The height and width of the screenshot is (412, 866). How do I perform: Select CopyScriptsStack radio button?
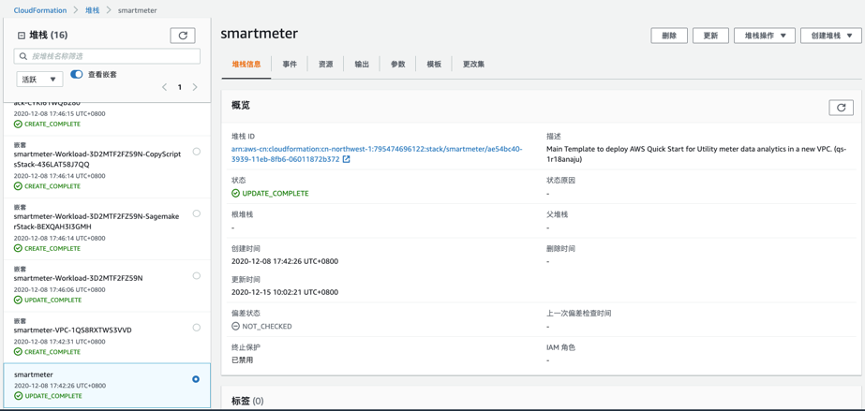point(197,151)
